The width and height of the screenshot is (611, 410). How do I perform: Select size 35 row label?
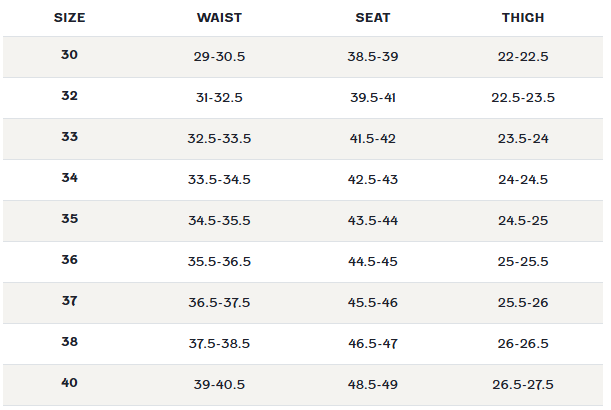pyautogui.click(x=69, y=219)
